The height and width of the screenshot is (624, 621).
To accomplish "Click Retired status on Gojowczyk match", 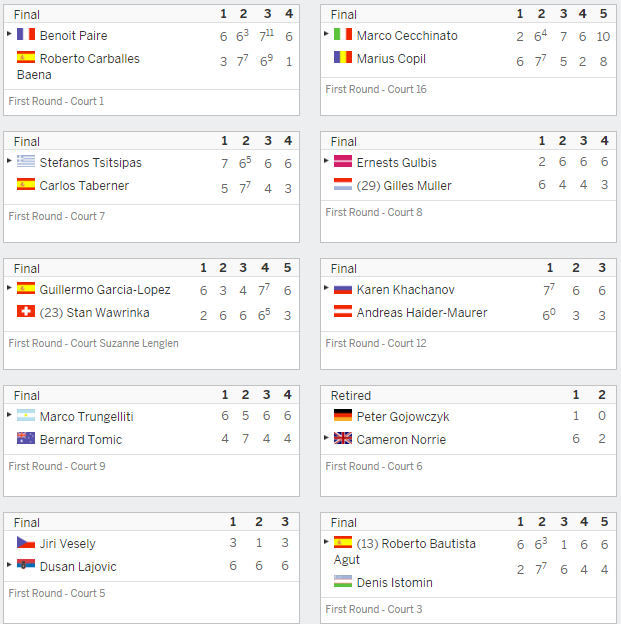I will (x=351, y=396).
